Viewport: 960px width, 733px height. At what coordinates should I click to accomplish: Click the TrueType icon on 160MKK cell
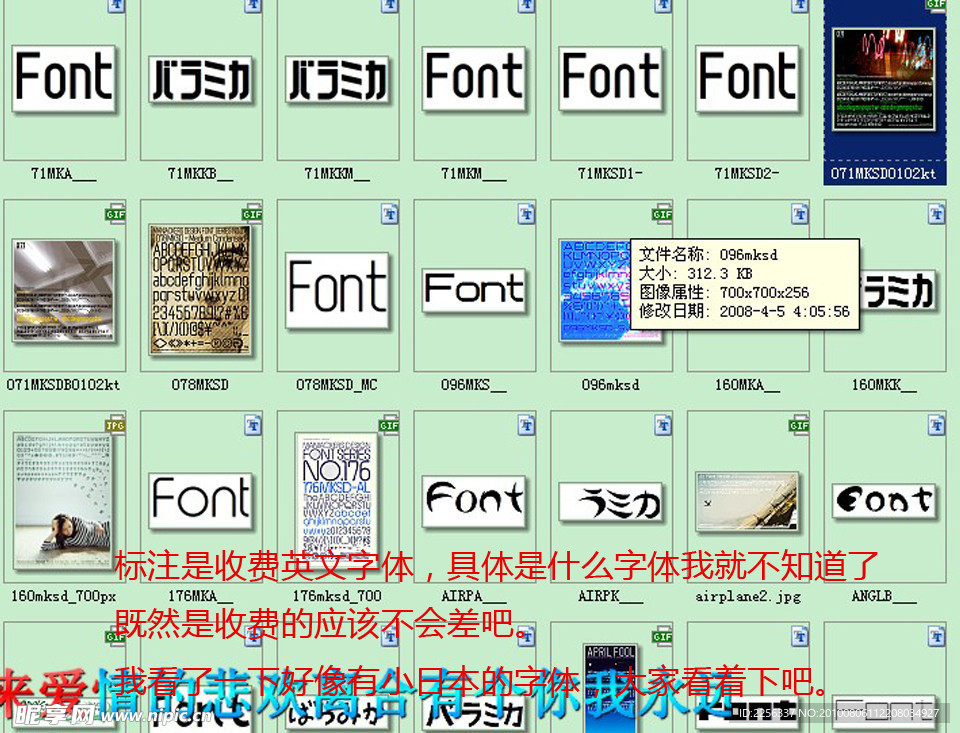click(937, 213)
